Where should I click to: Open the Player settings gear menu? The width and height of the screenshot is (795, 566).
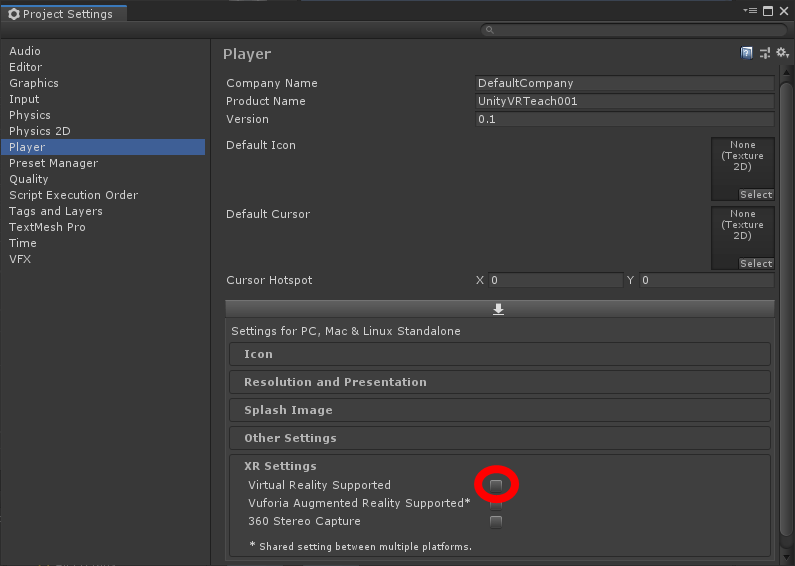click(x=782, y=53)
